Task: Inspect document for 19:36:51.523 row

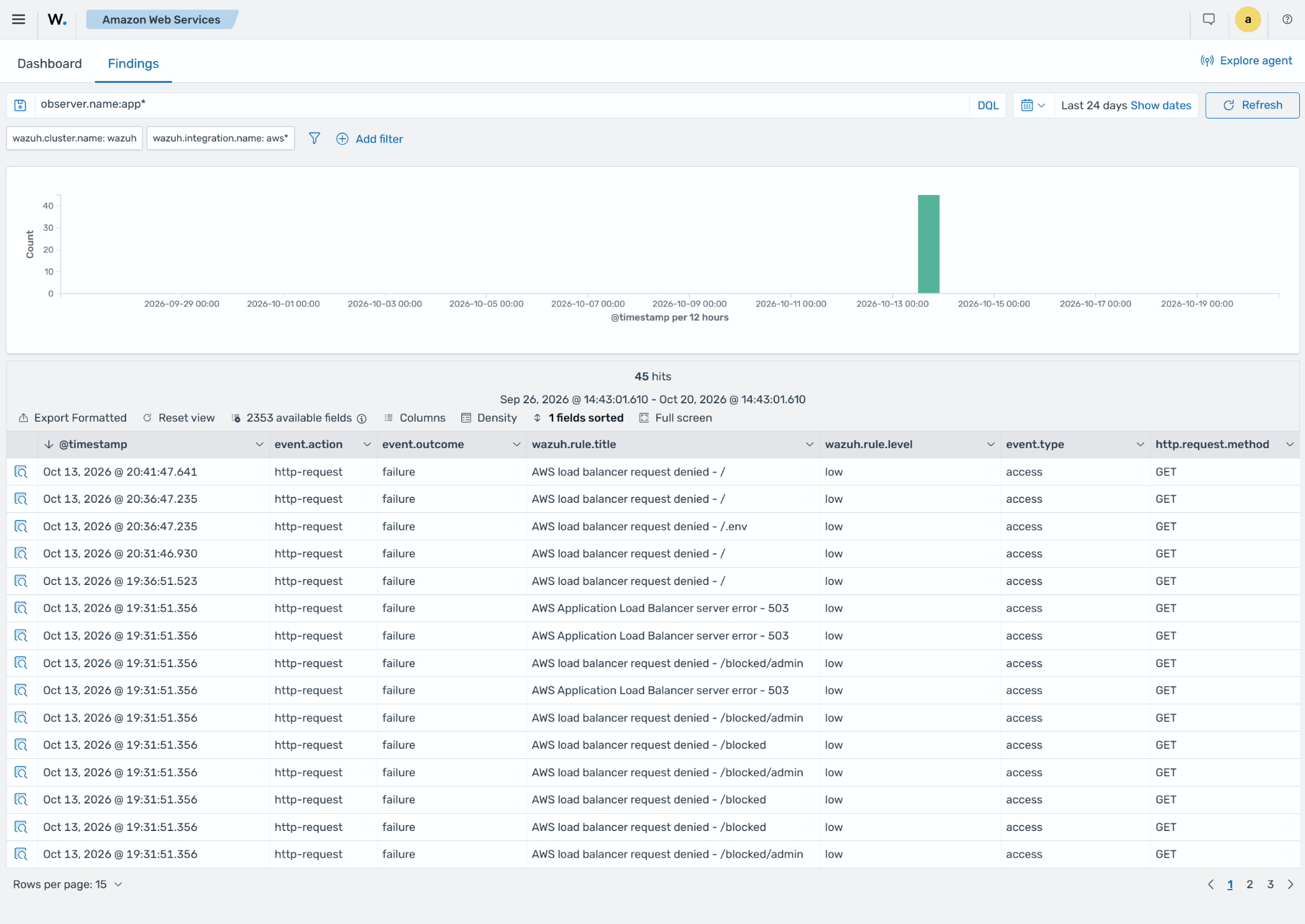Action: (x=21, y=581)
